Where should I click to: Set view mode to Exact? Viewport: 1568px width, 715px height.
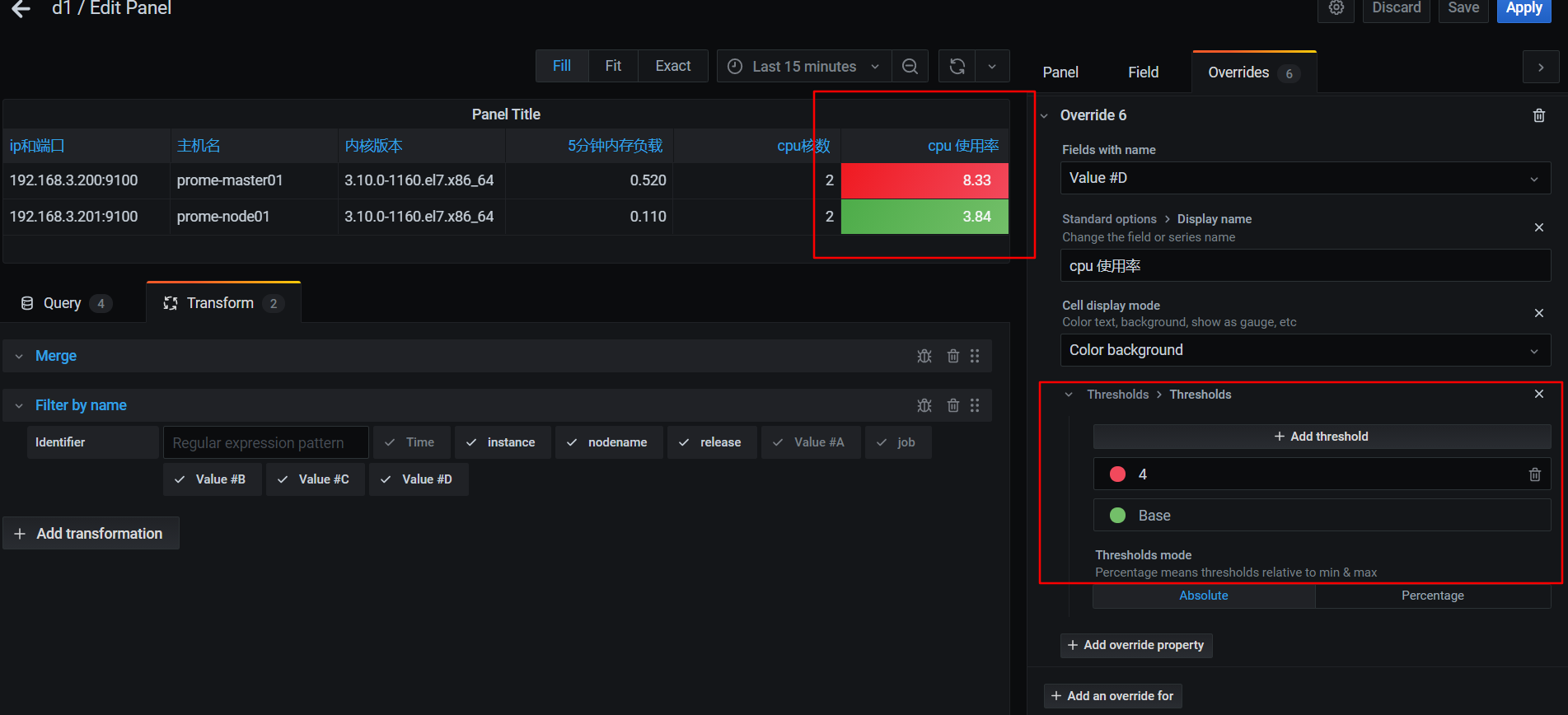click(x=673, y=66)
